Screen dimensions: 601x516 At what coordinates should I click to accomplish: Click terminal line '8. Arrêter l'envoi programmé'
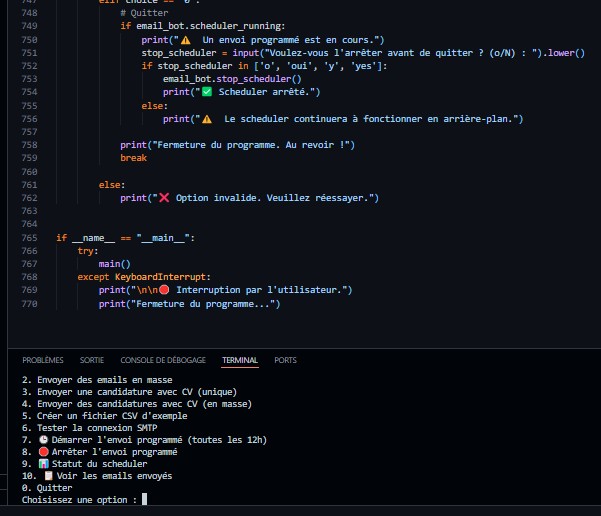pyautogui.click(x=100, y=452)
